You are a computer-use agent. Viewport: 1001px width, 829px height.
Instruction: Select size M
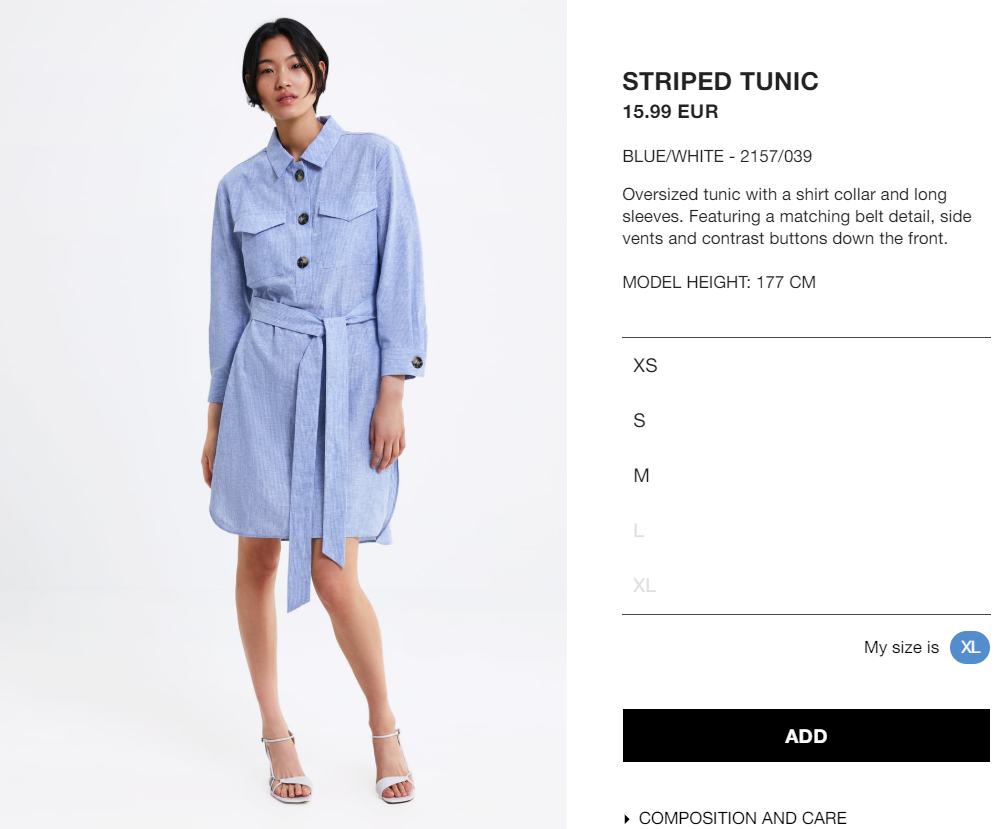coord(806,475)
